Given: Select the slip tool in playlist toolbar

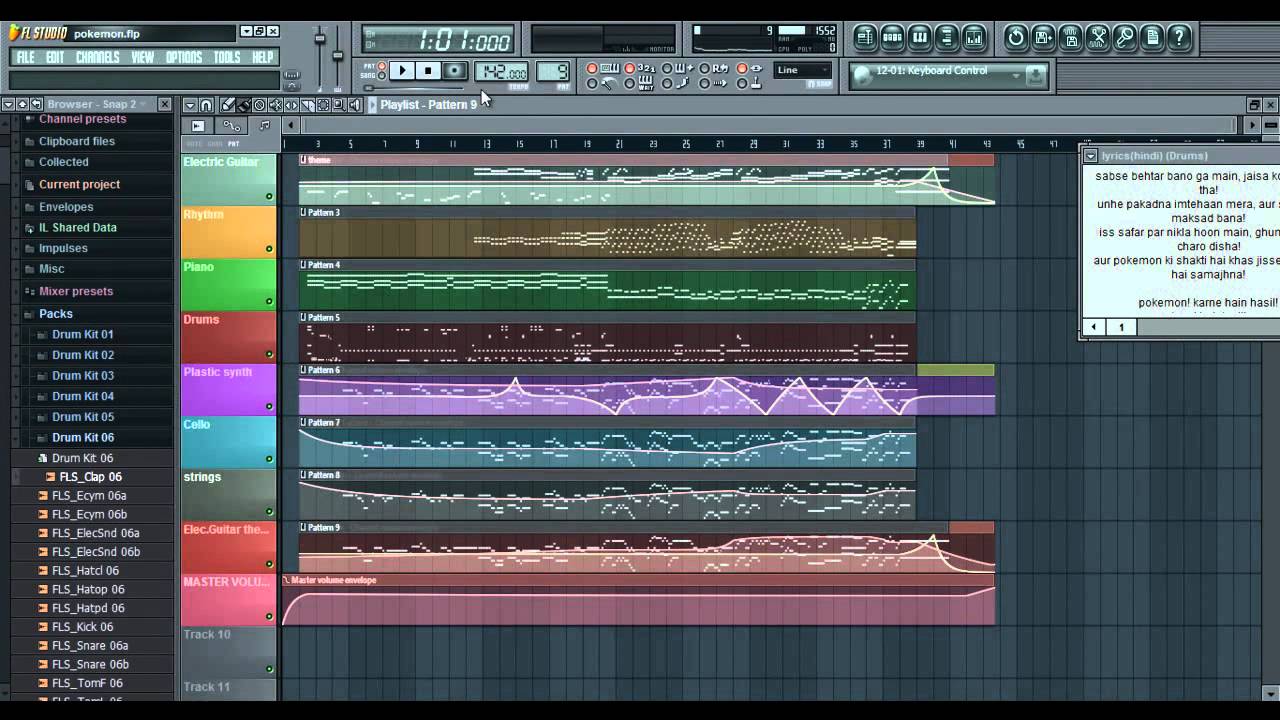Looking at the screenshot, I should click(x=291, y=105).
